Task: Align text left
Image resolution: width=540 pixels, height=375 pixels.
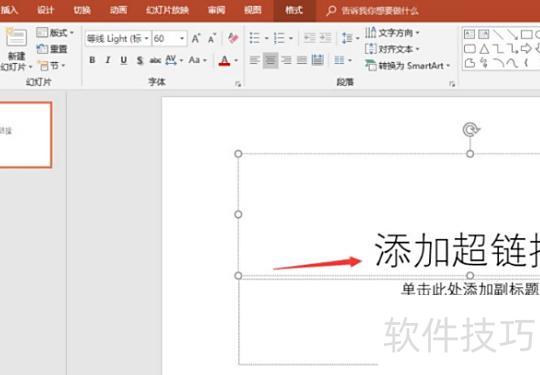Action: click(255, 60)
